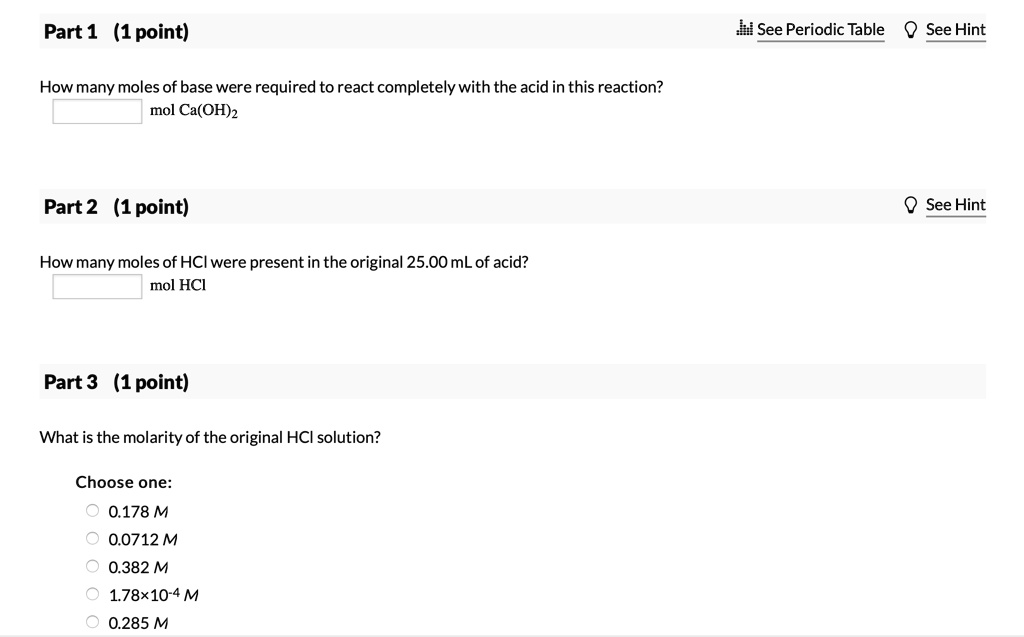Screen dimensions: 1024x637
Task: Open the Part 1 See Hint link
Action: point(955,29)
